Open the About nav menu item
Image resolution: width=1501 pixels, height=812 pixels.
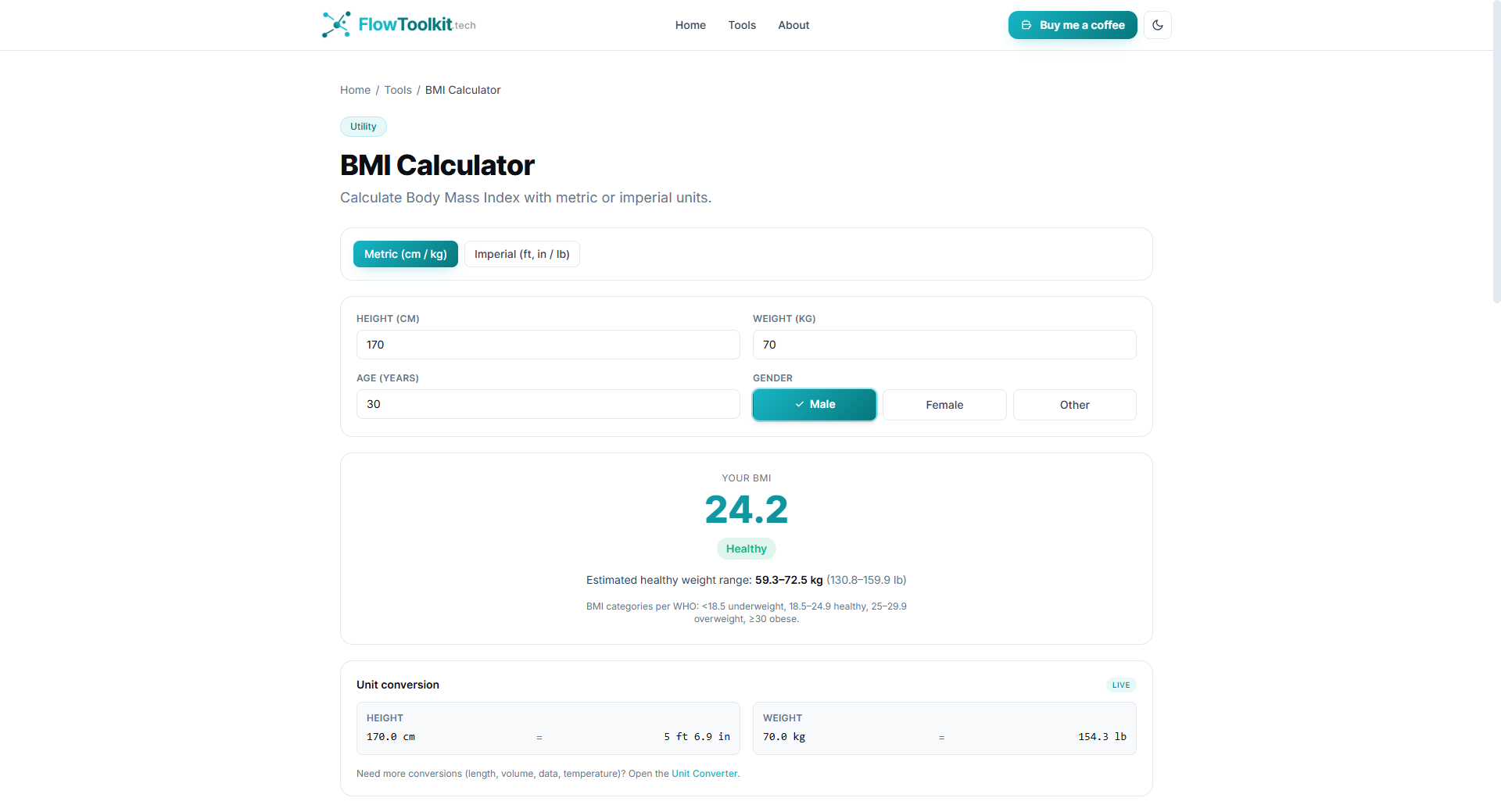(793, 25)
